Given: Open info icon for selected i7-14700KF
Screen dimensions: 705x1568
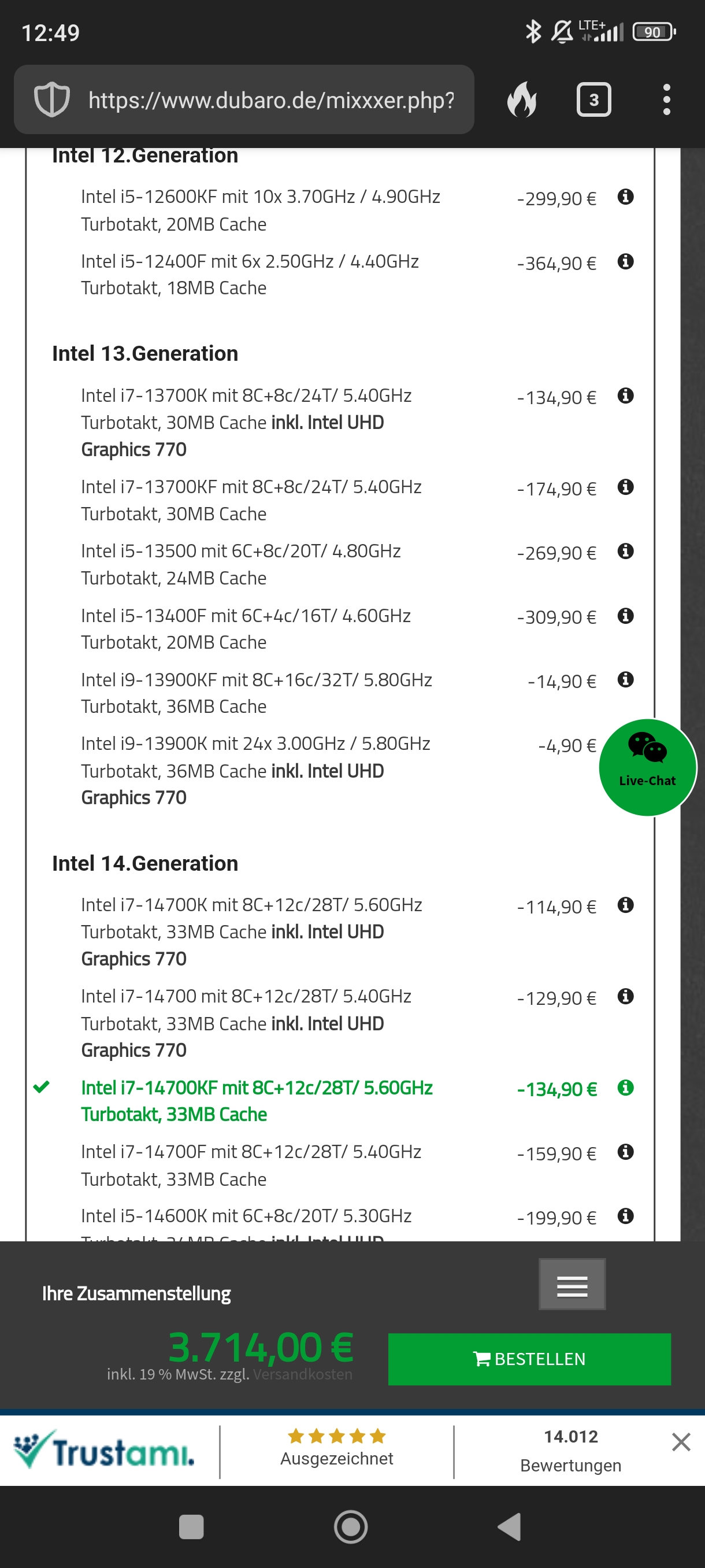Looking at the screenshot, I should [625, 1088].
